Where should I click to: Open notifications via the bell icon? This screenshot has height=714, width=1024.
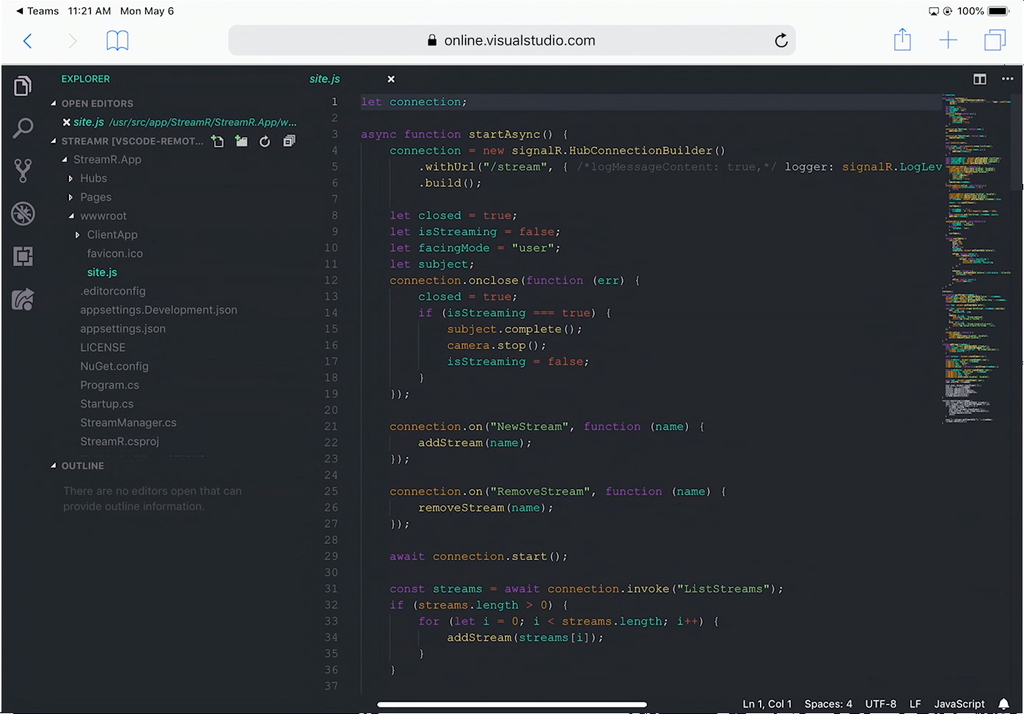tap(1003, 703)
